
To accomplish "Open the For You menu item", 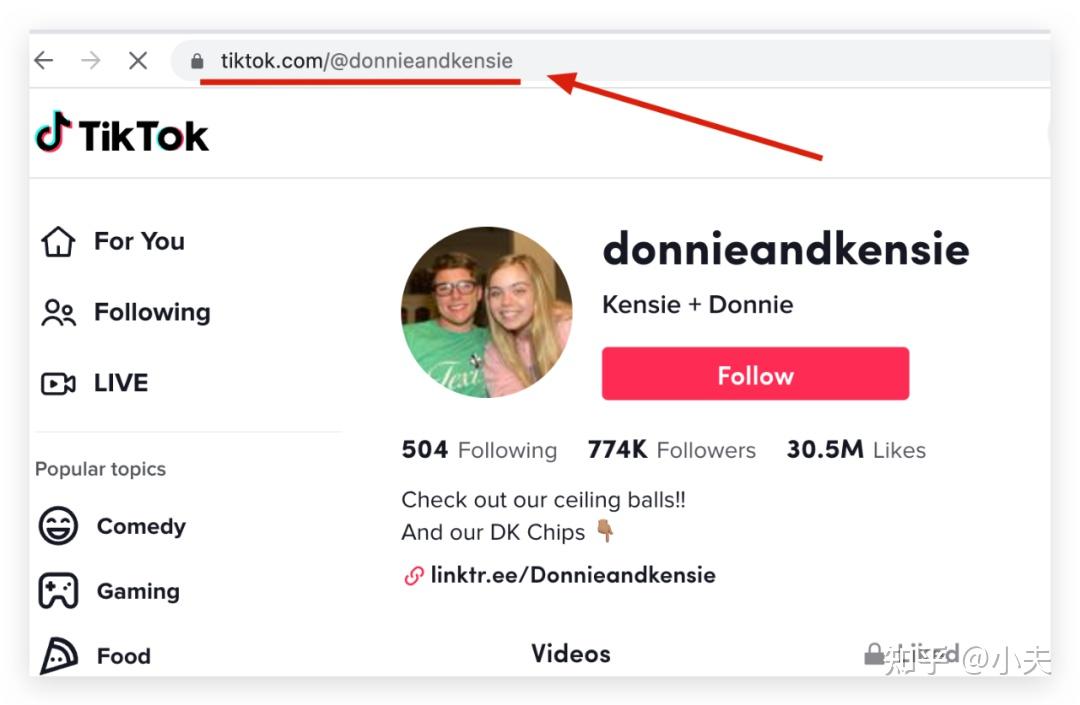I will pyautogui.click(x=139, y=242).
